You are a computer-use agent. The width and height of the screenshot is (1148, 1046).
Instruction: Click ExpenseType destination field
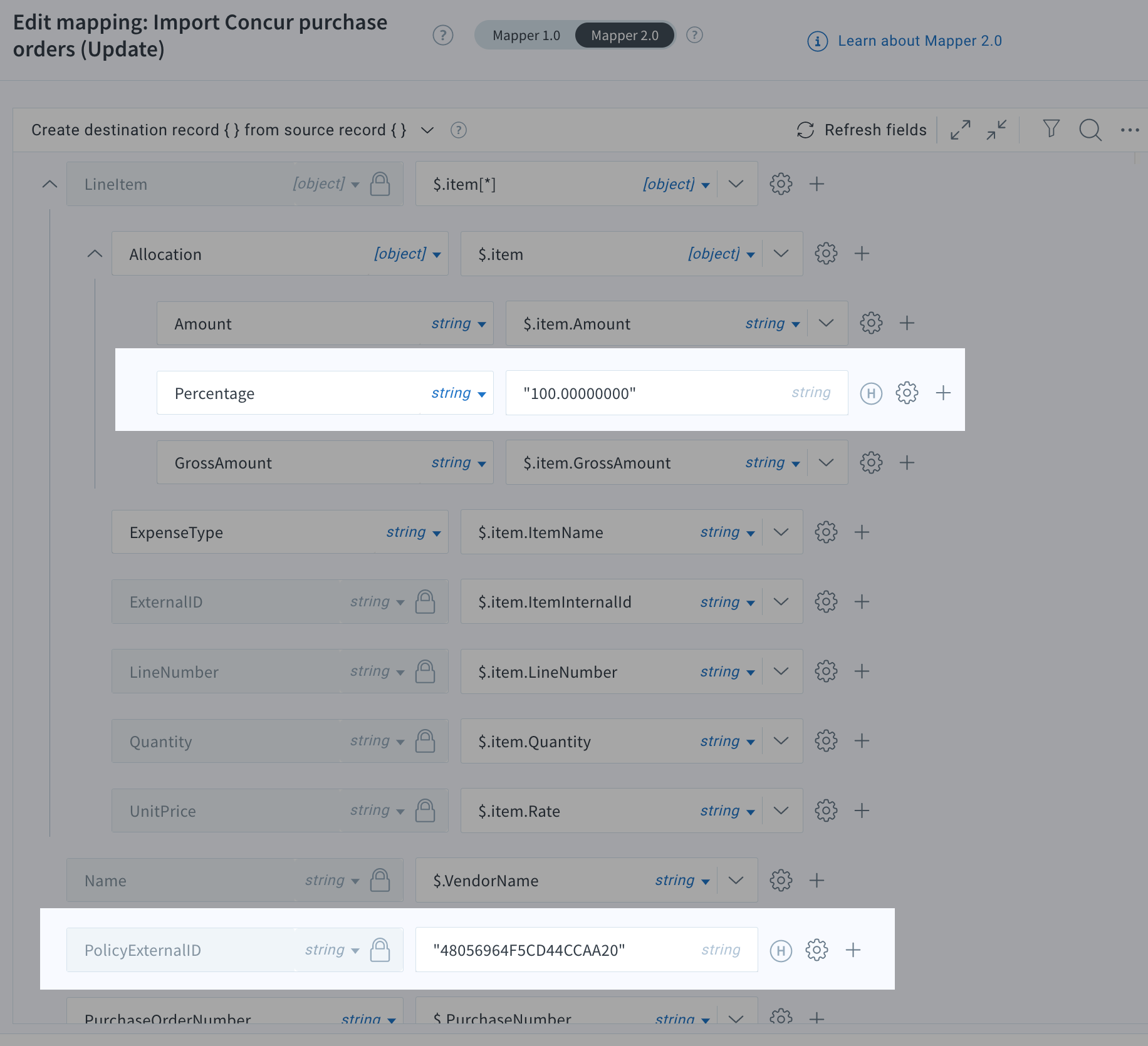pos(280,532)
